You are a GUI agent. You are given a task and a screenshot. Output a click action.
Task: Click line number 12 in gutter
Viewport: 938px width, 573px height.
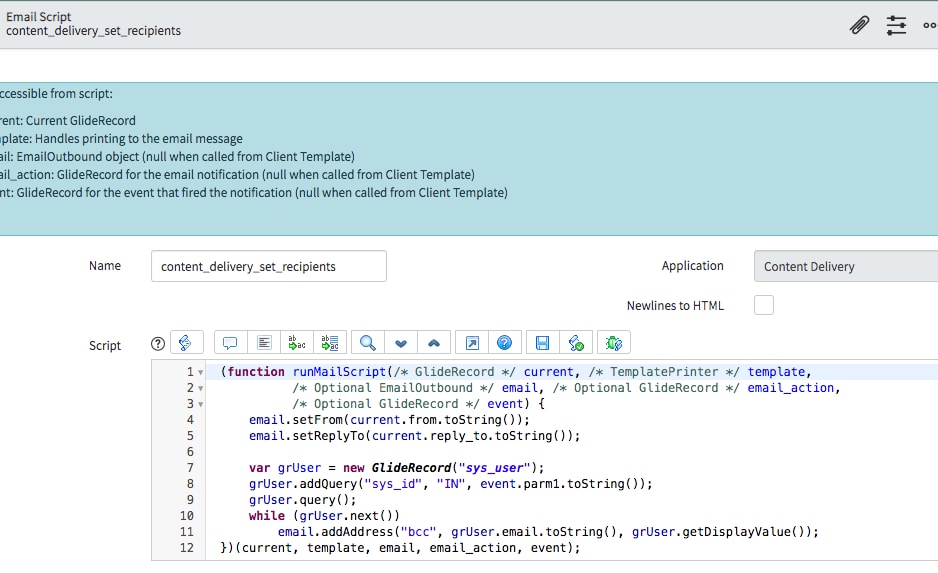pyautogui.click(x=187, y=548)
